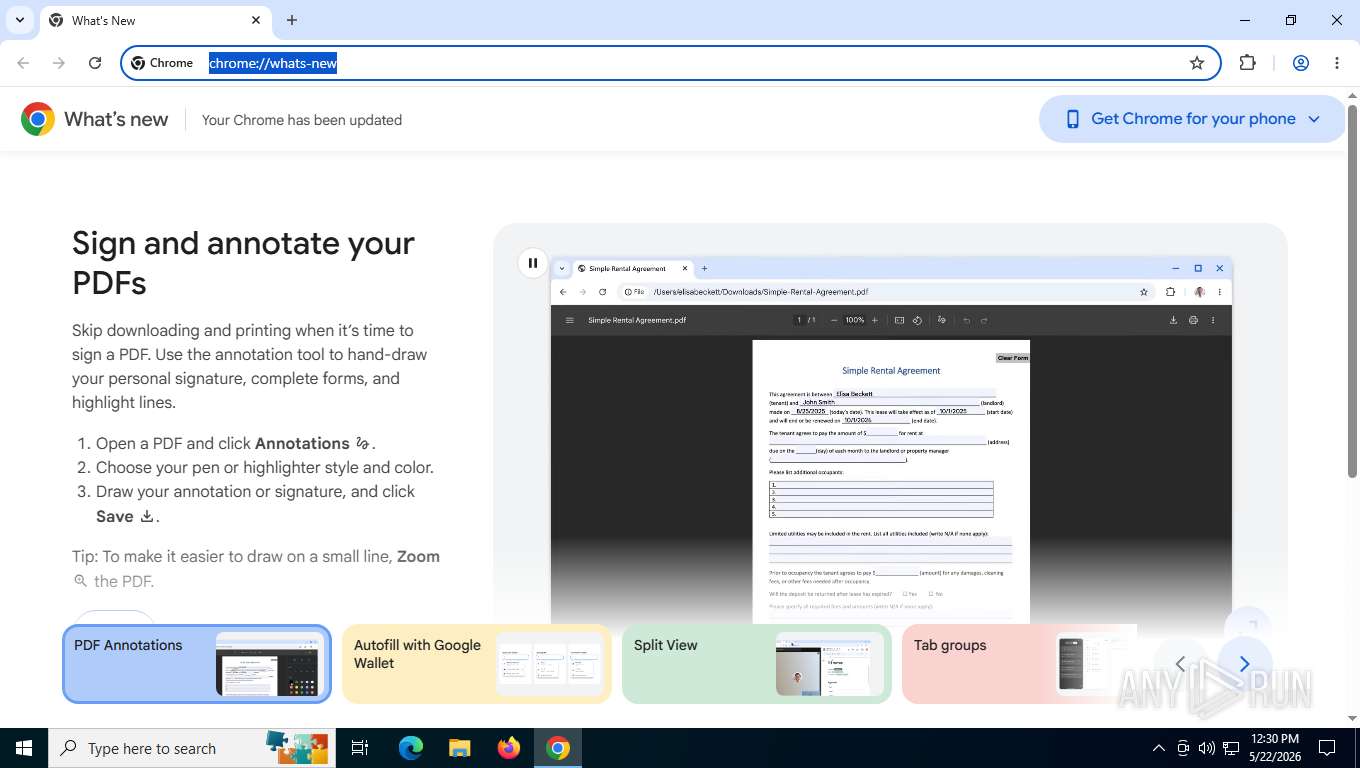Screen dimensions: 1360x768
Task: Expand Get Chrome for your phone
Action: (x=1192, y=119)
